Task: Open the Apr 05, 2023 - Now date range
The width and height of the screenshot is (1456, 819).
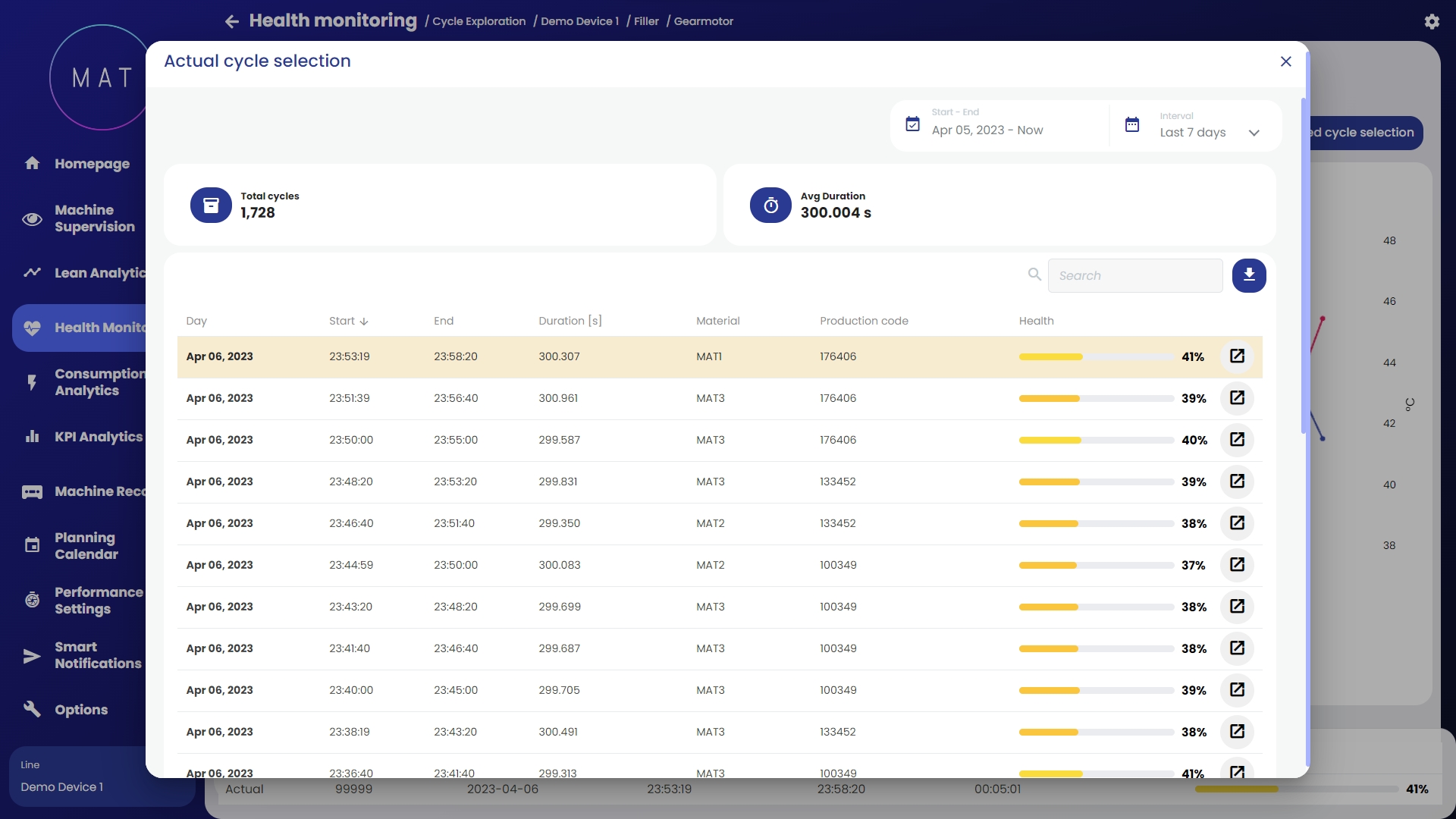Action: tap(987, 130)
